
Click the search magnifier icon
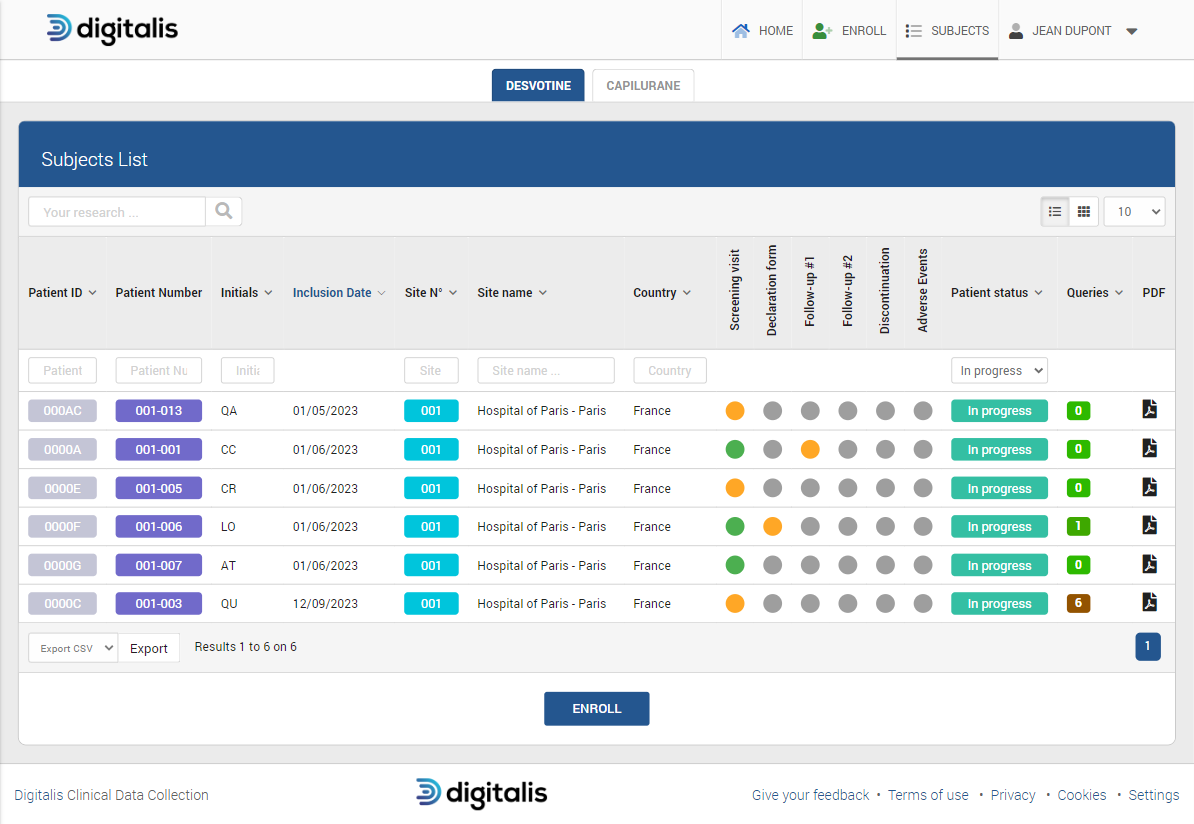(x=224, y=211)
